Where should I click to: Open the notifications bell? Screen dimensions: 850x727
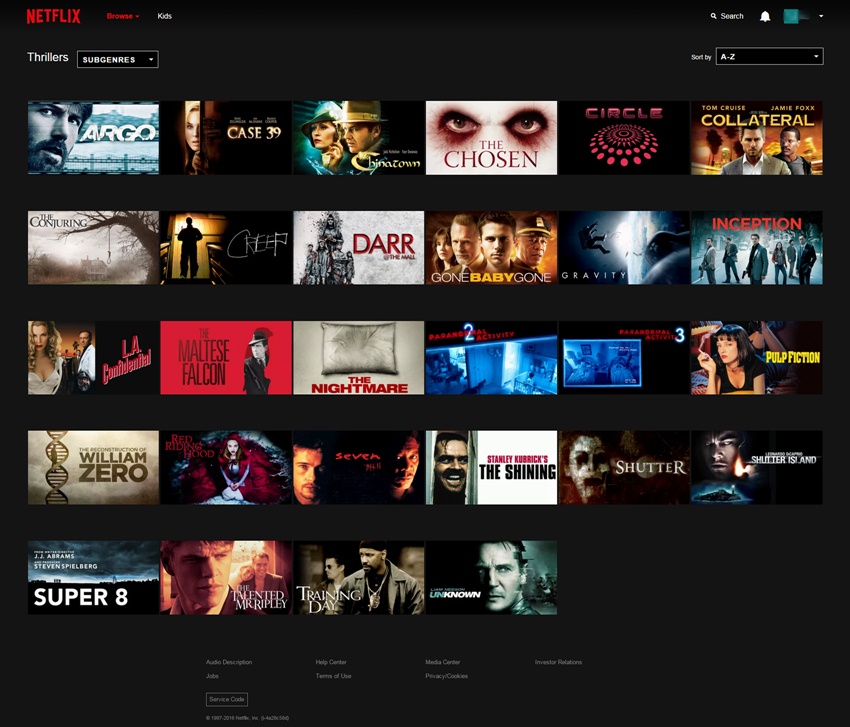tap(765, 16)
